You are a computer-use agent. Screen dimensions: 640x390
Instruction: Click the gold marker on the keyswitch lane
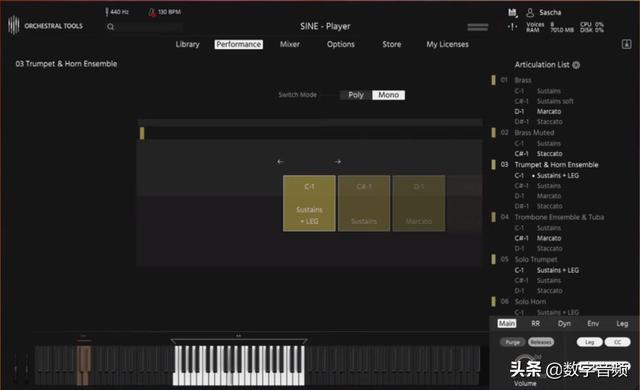(142, 133)
